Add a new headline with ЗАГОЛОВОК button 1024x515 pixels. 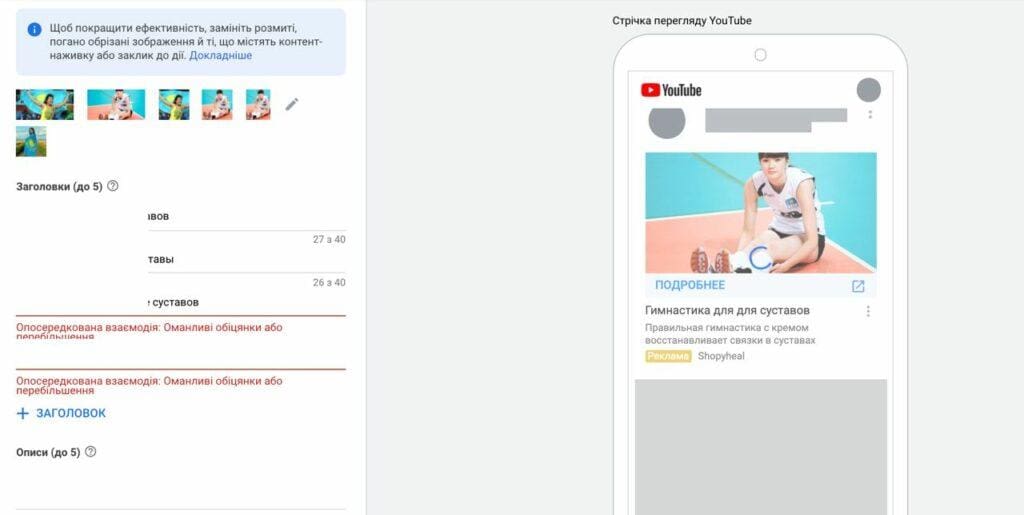(61, 413)
